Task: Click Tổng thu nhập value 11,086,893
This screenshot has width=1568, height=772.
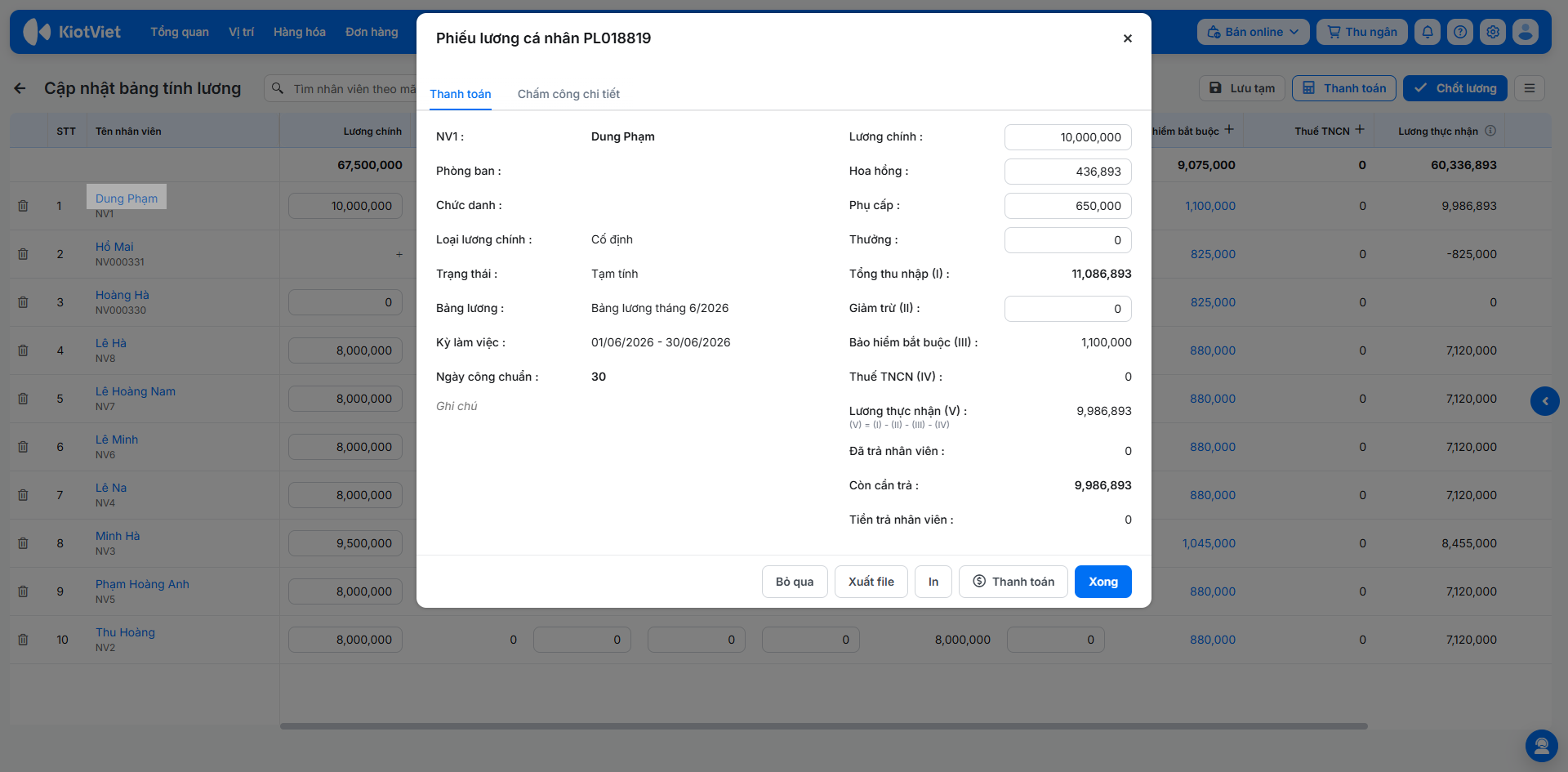Action: 1102,274
